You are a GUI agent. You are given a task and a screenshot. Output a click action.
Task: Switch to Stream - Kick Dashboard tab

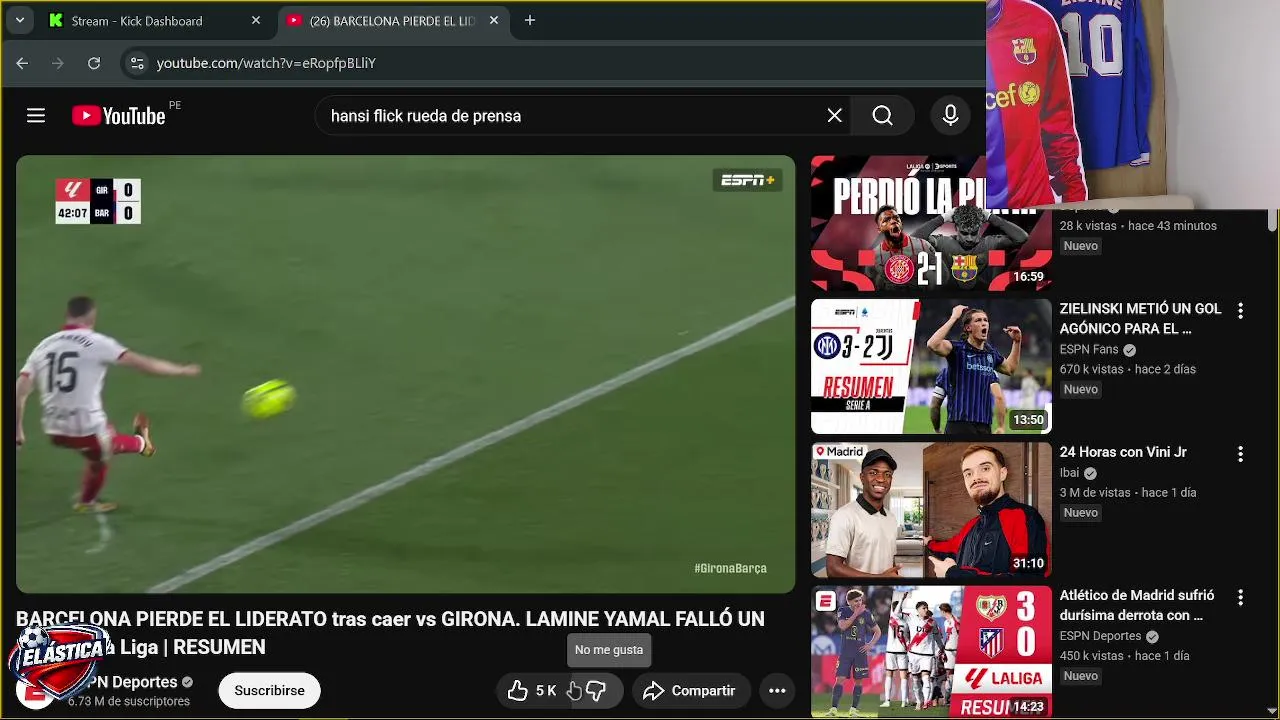(x=155, y=20)
